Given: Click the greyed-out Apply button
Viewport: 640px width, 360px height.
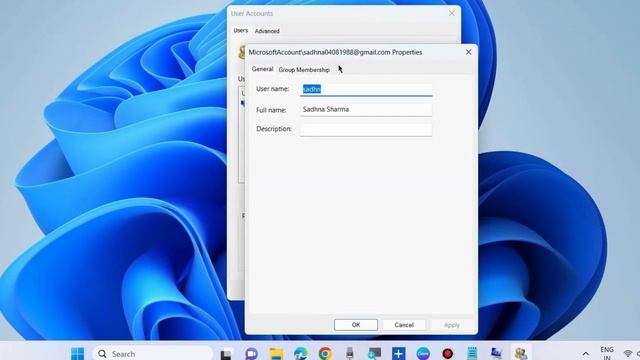Looking at the screenshot, I should [452, 325].
